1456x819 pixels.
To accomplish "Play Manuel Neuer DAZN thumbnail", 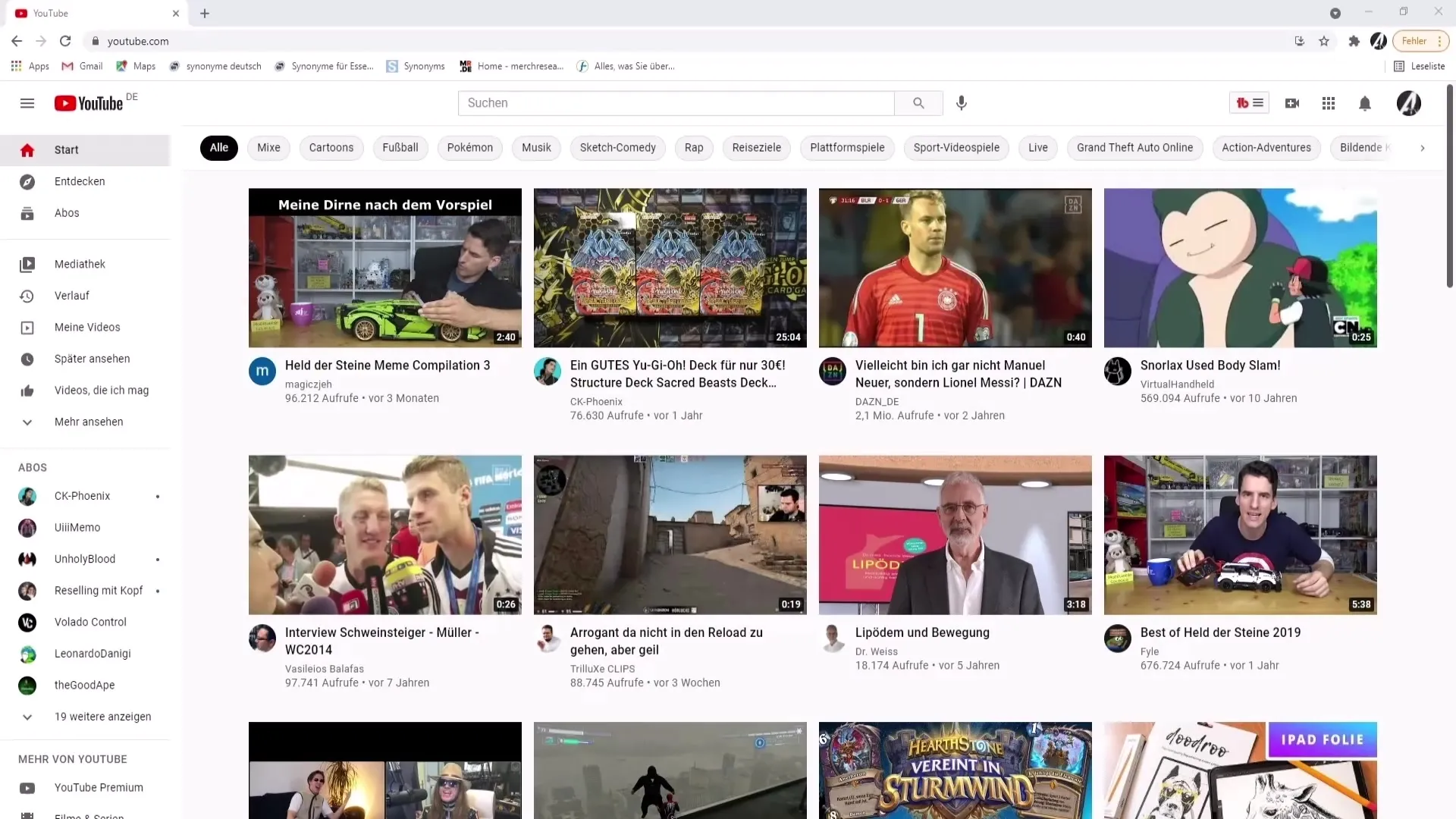I will [x=955, y=268].
